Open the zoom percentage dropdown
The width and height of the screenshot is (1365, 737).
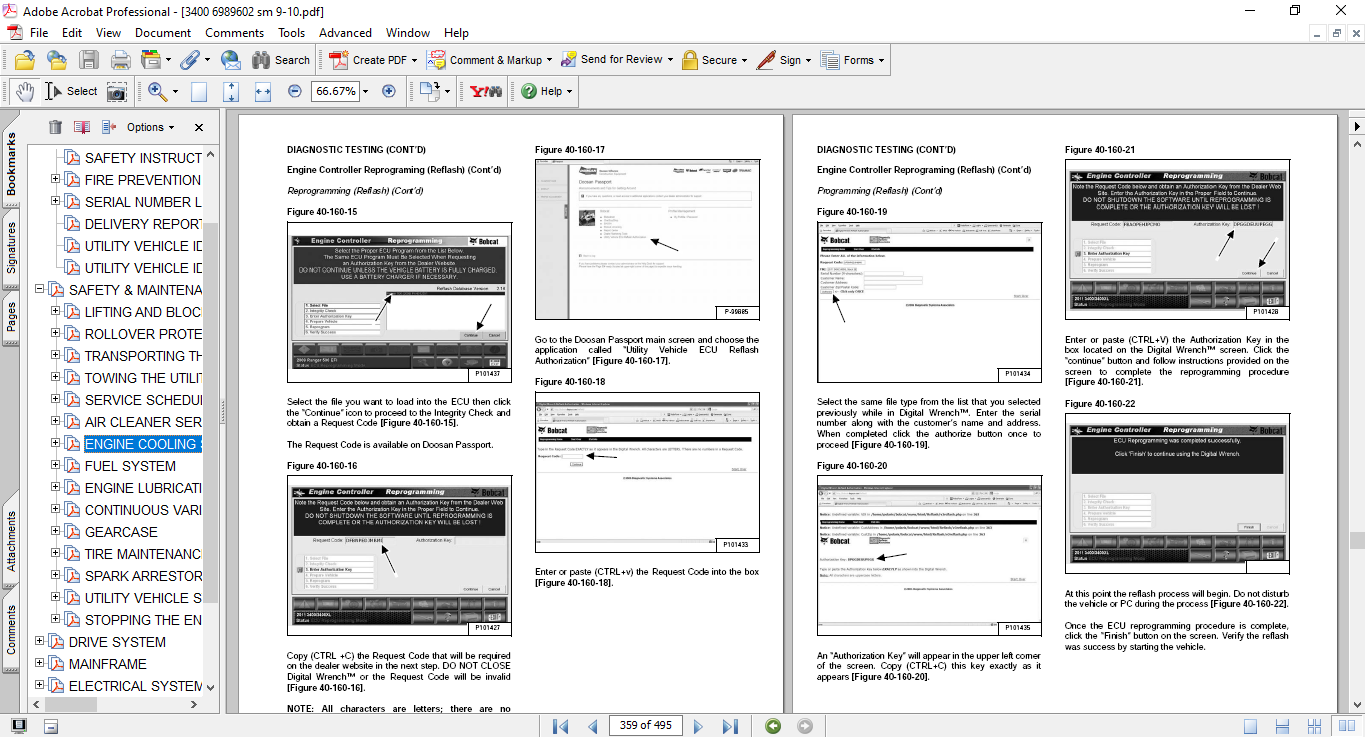[366, 91]
